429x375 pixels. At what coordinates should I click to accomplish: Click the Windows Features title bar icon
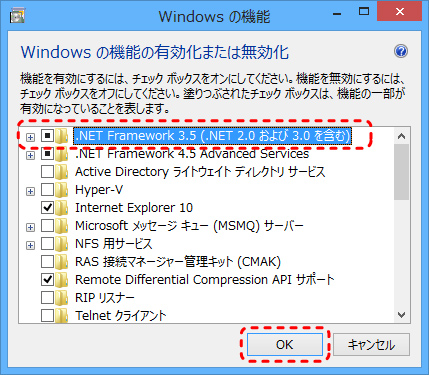coord(17,15)
